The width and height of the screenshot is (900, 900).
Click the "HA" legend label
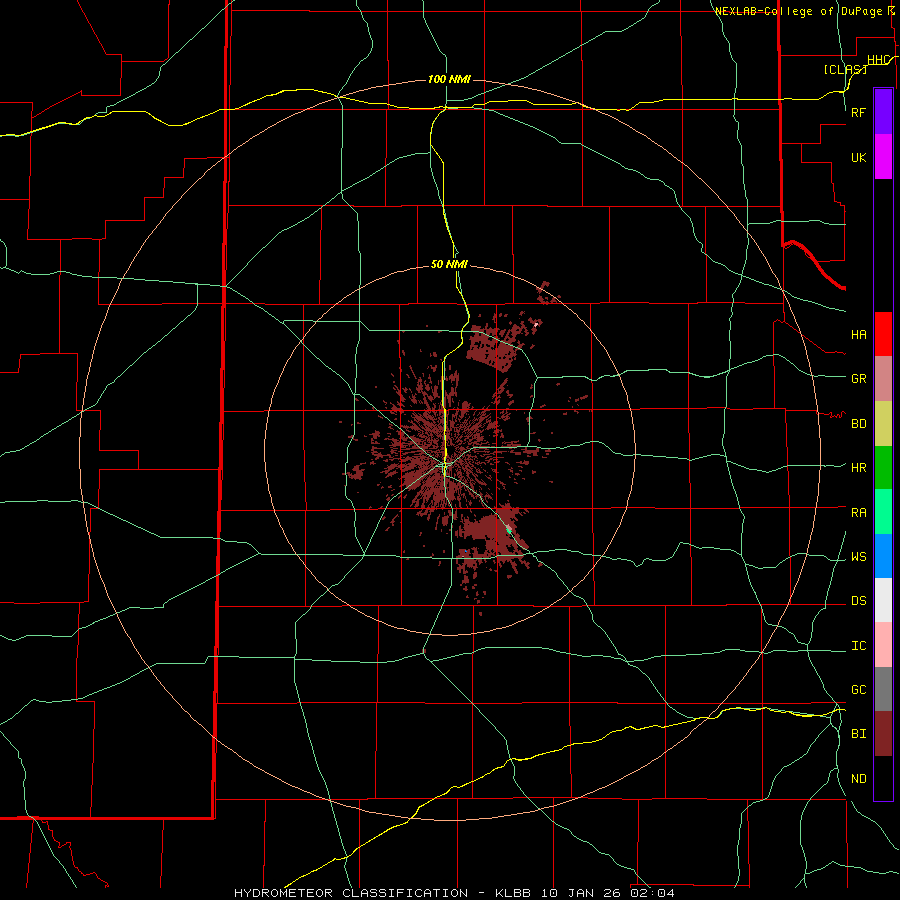pyautogui.click(x=858, y=335)
